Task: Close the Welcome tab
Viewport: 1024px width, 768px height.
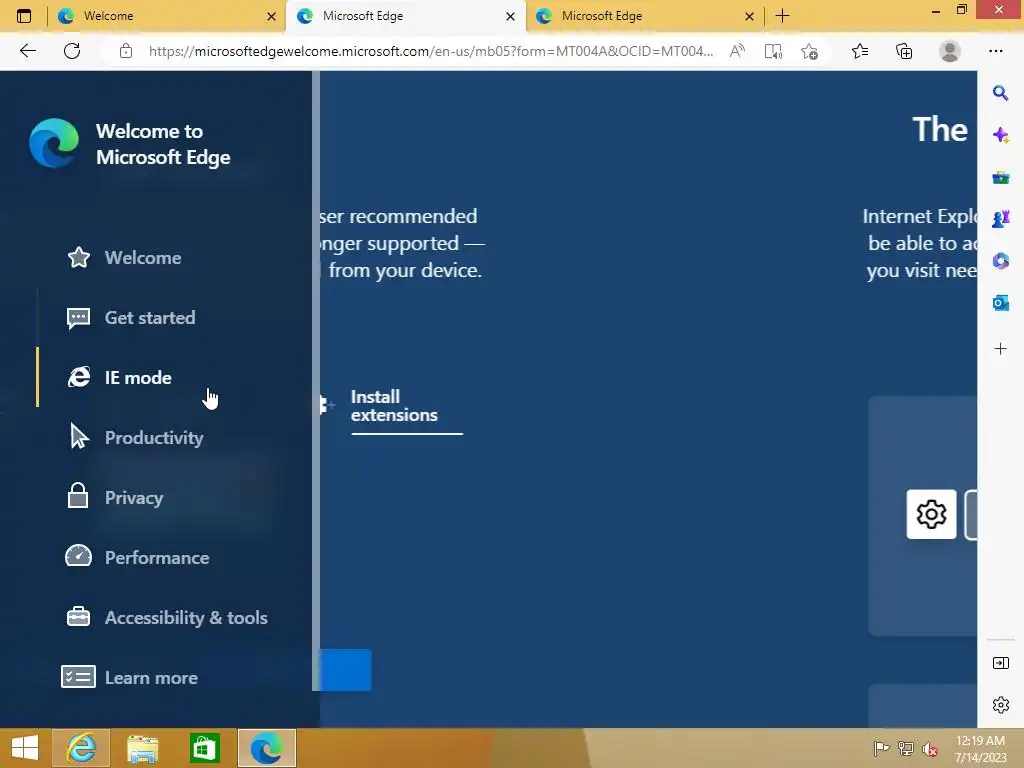Action: [x=271, y=16]
